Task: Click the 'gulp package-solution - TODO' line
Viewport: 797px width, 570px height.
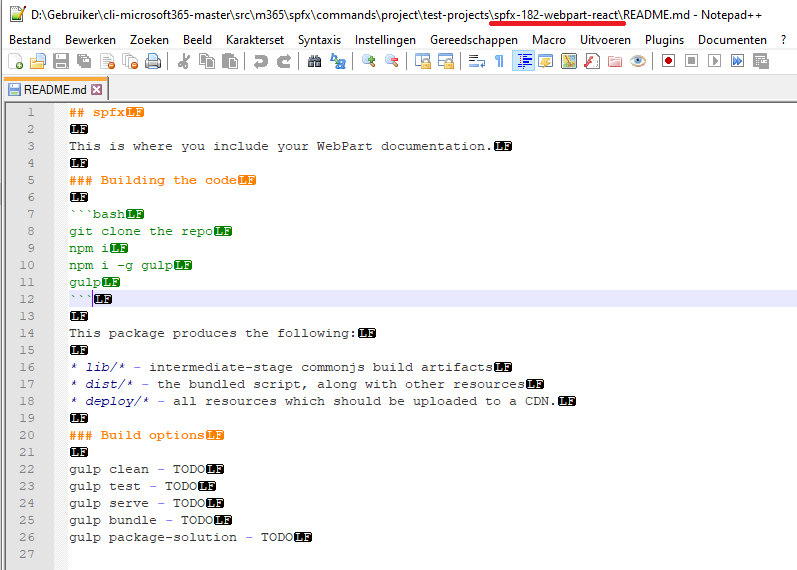Action: click(x=181, y=537)
